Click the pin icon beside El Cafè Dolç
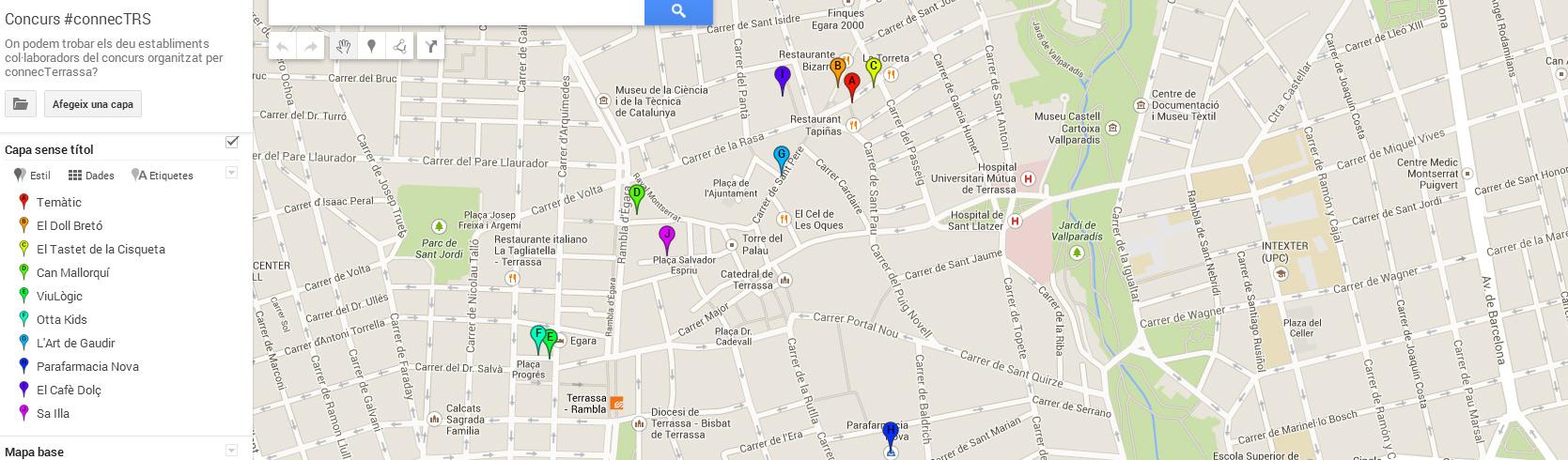The image size is (1568, 460). 24,391
